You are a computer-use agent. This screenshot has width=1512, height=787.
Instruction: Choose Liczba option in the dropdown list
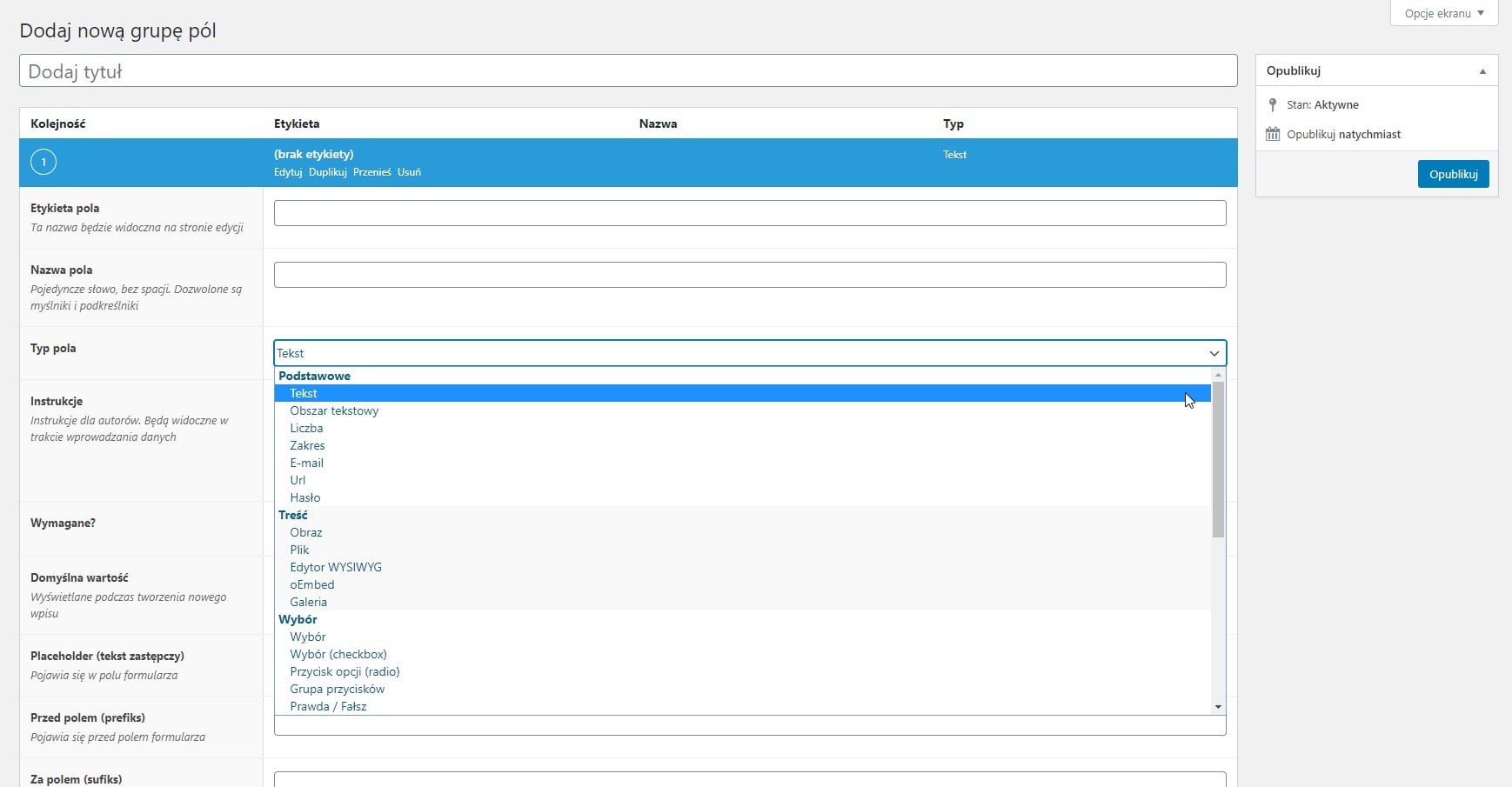coord(306,428)
